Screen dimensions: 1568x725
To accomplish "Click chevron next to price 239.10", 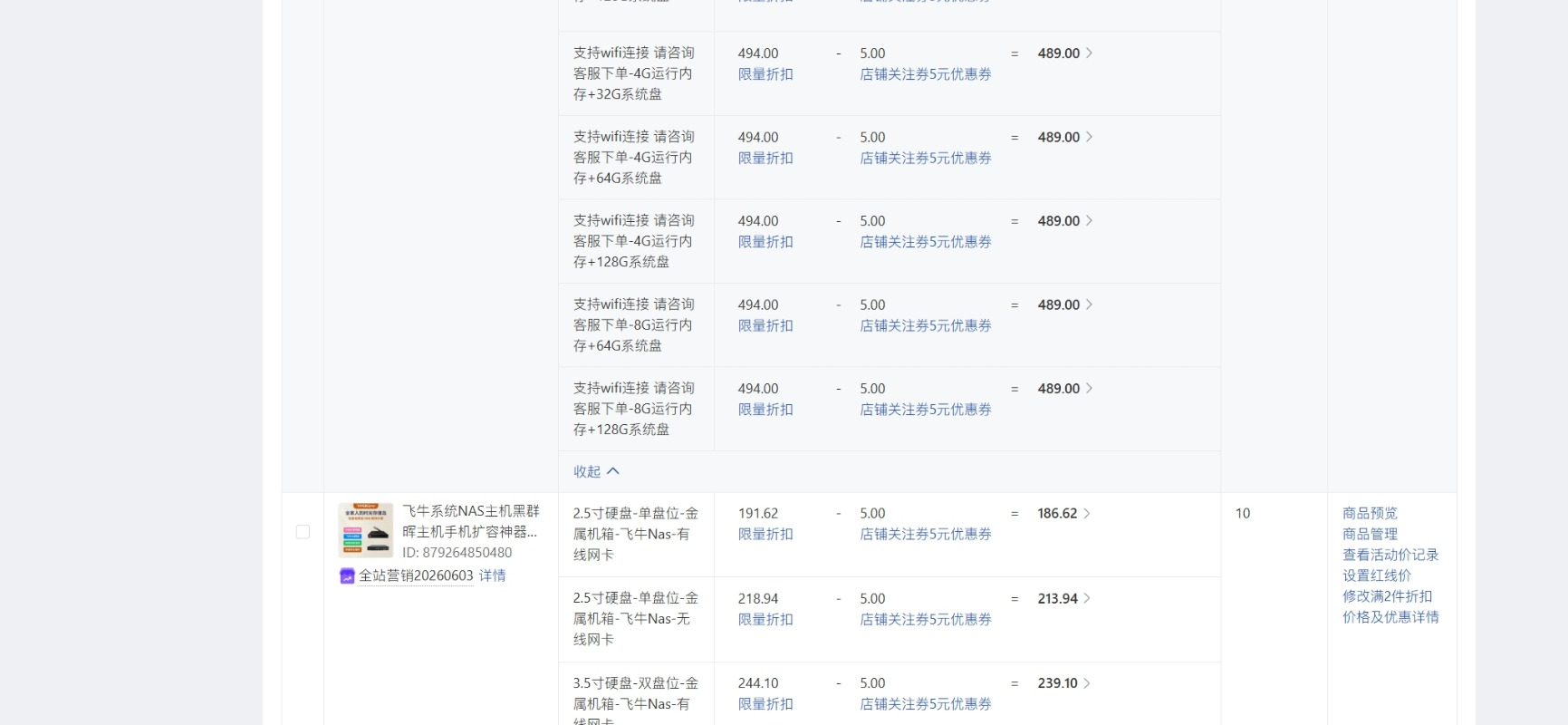I will 1087,683.
